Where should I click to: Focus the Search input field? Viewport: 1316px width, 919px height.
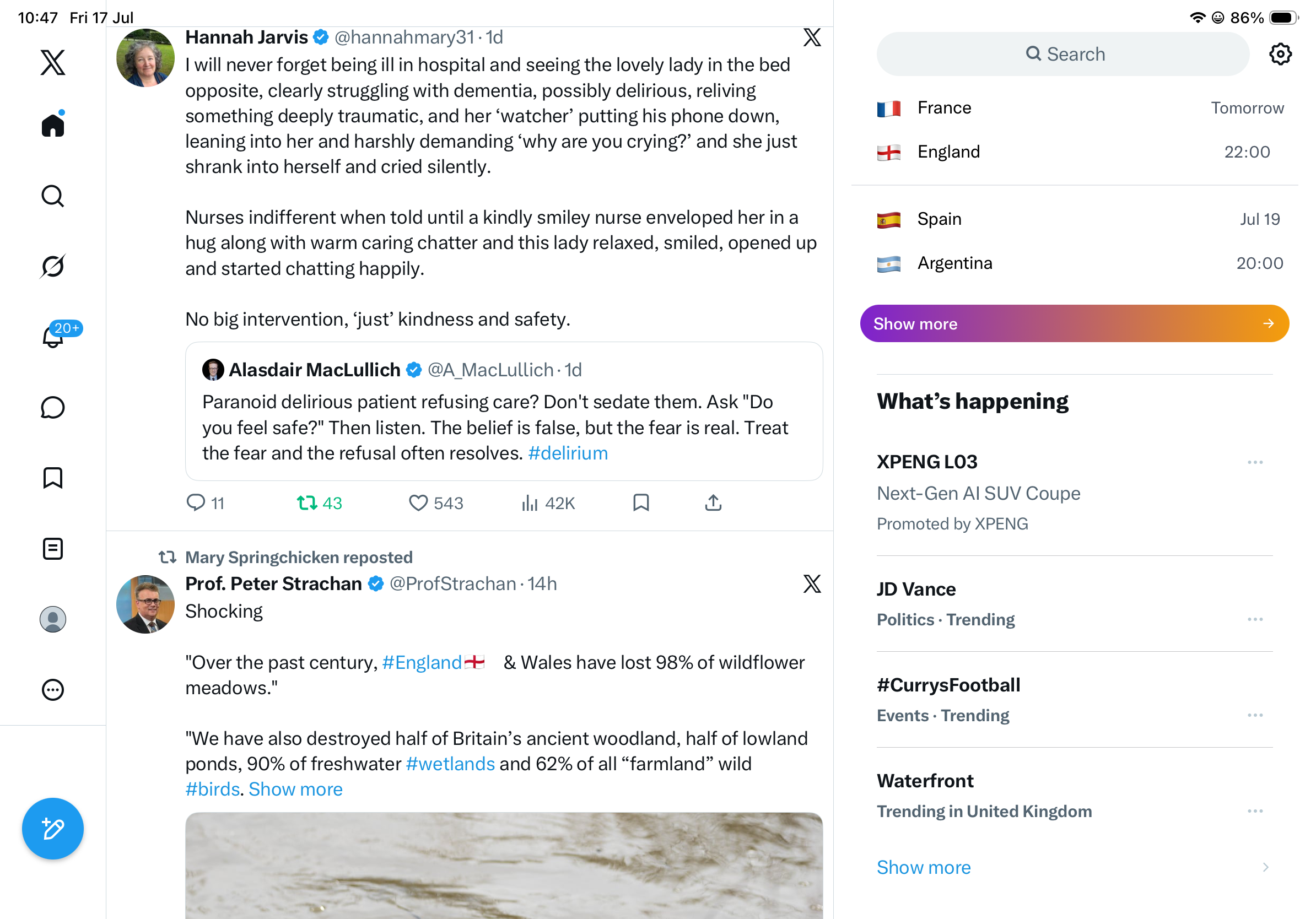1062,54
